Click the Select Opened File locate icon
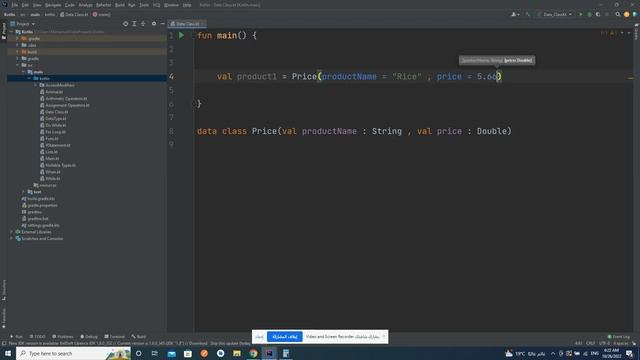Image resolution: width=640 pixels, height=360 pixels. pyautogui.click(x=125, y=24)
